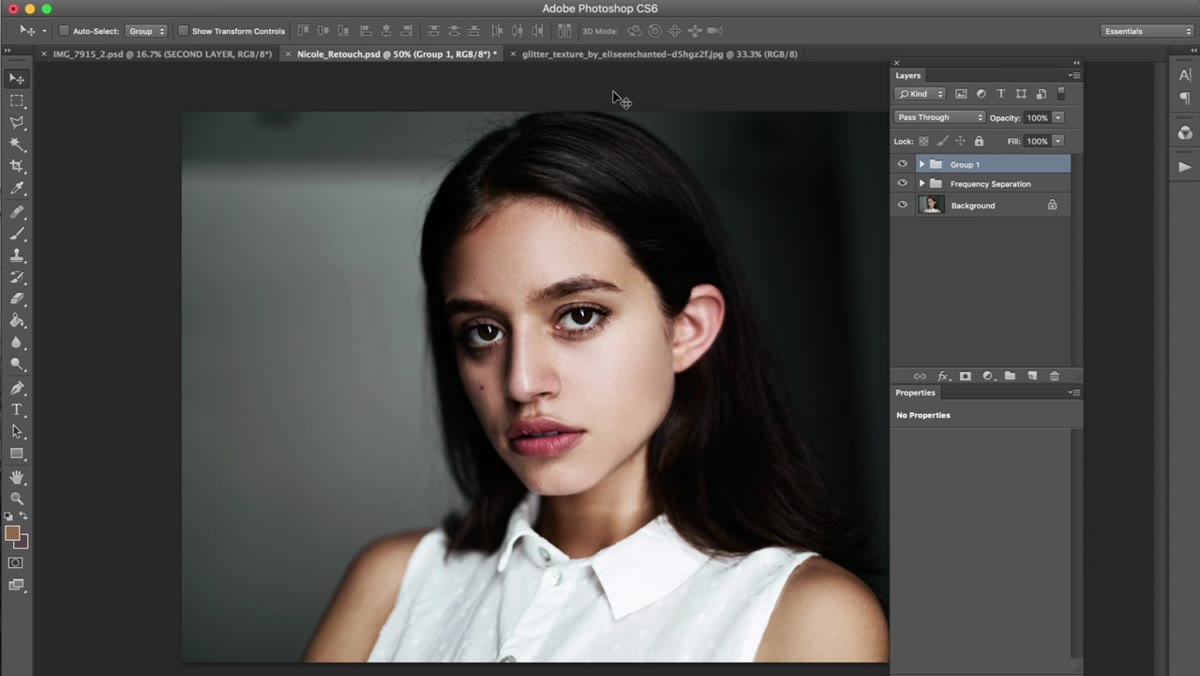Select the Brush tool
Viewport: 1200px width, 676px height.
coord(17,234)
